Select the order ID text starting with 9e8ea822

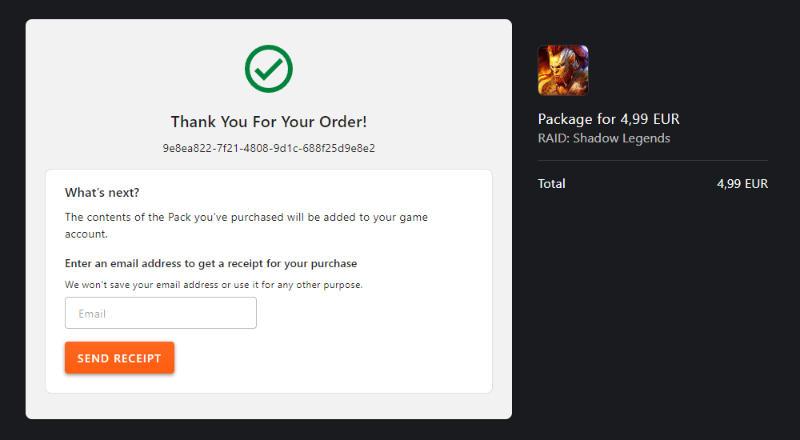268,148
